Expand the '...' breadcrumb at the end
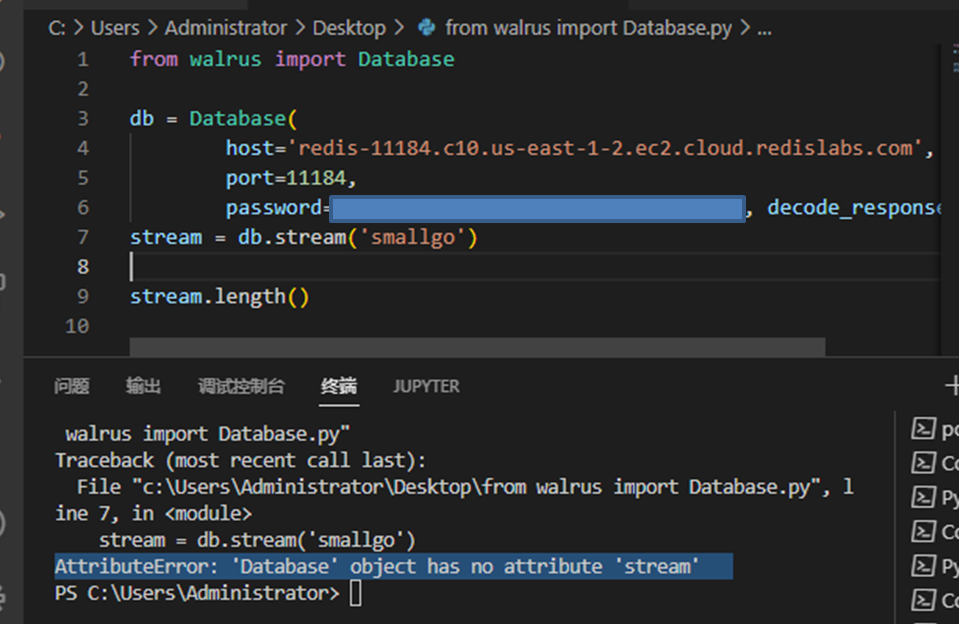This screenshot has width=959, height=624. point(765,29)
